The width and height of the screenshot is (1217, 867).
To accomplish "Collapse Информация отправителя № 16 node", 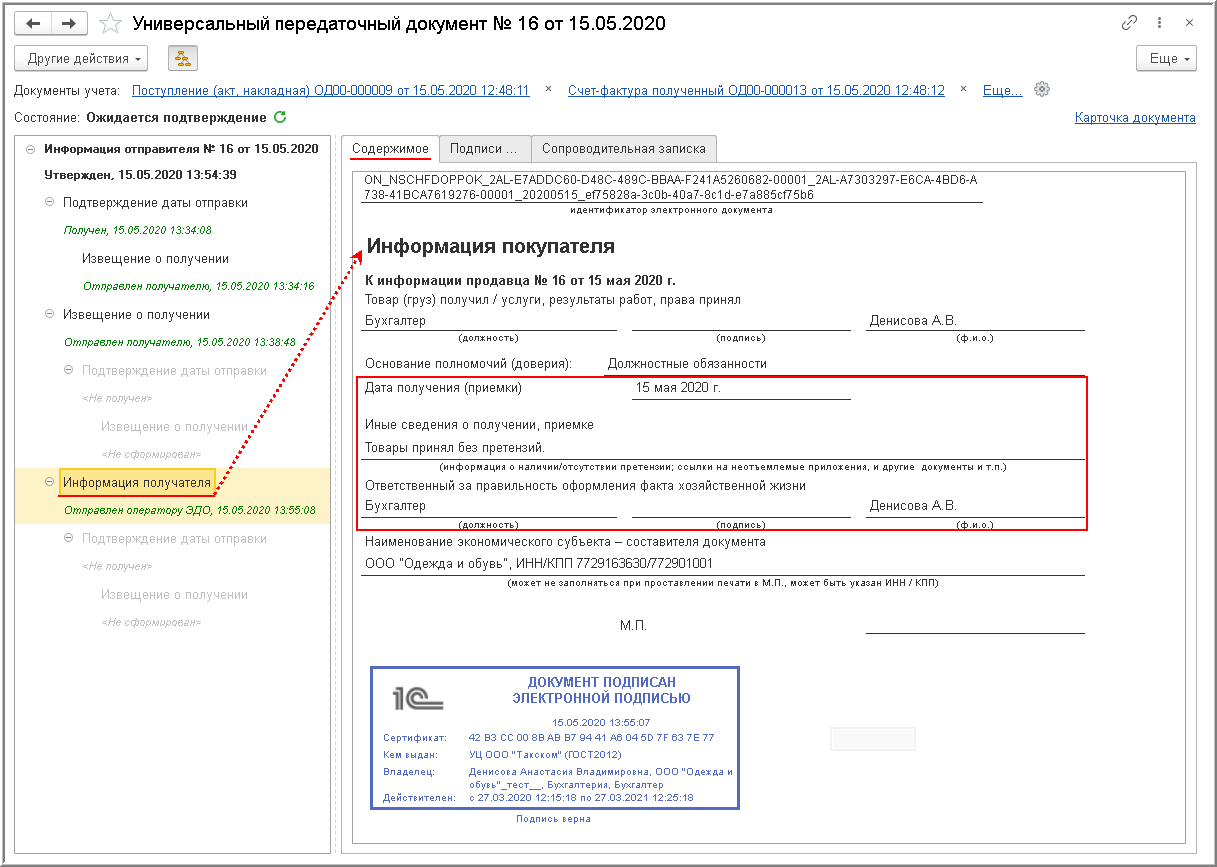I will 30,149.
